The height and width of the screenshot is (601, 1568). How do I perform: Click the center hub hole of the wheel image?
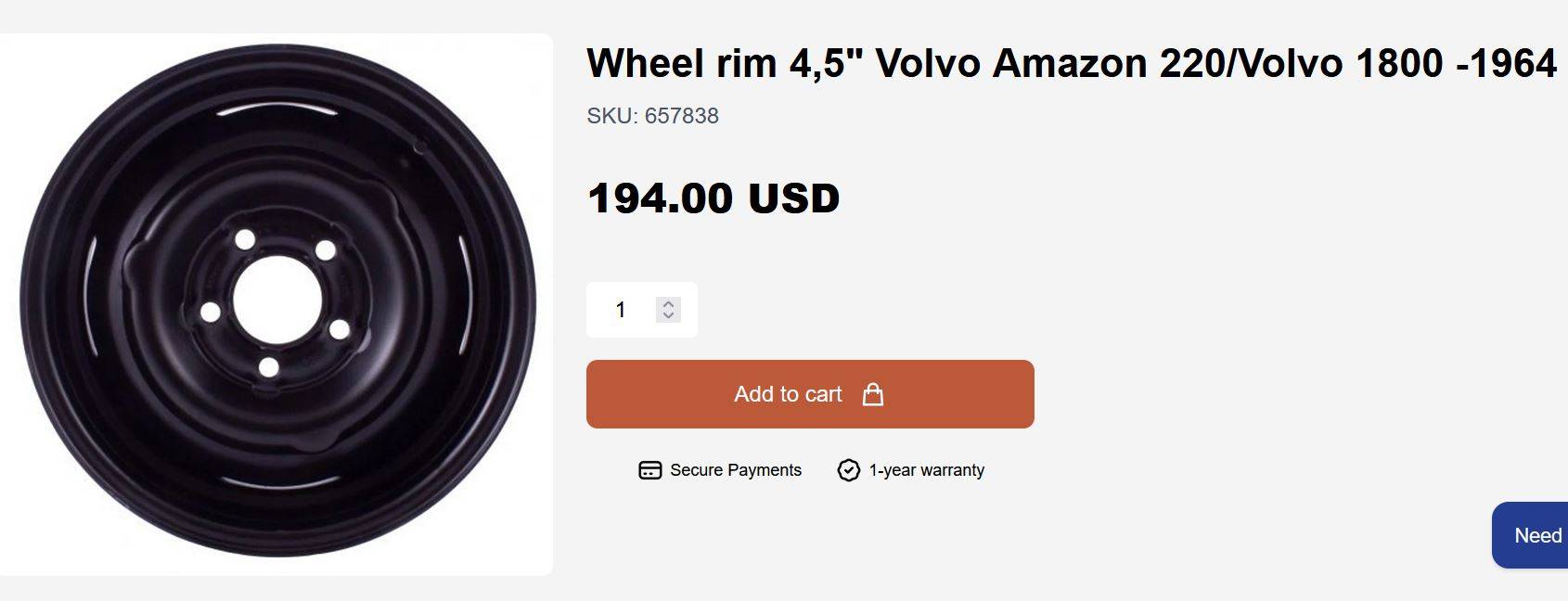coord(276,300)
